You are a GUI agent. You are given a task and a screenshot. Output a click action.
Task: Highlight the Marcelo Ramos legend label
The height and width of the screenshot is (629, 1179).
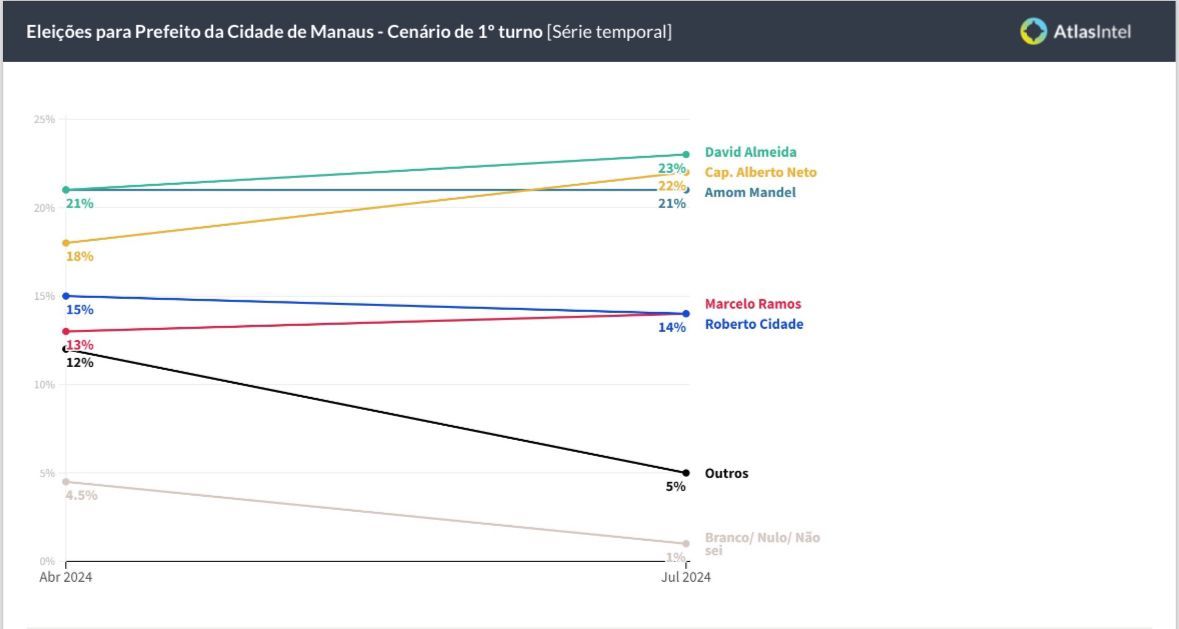(x=752, y=304)
